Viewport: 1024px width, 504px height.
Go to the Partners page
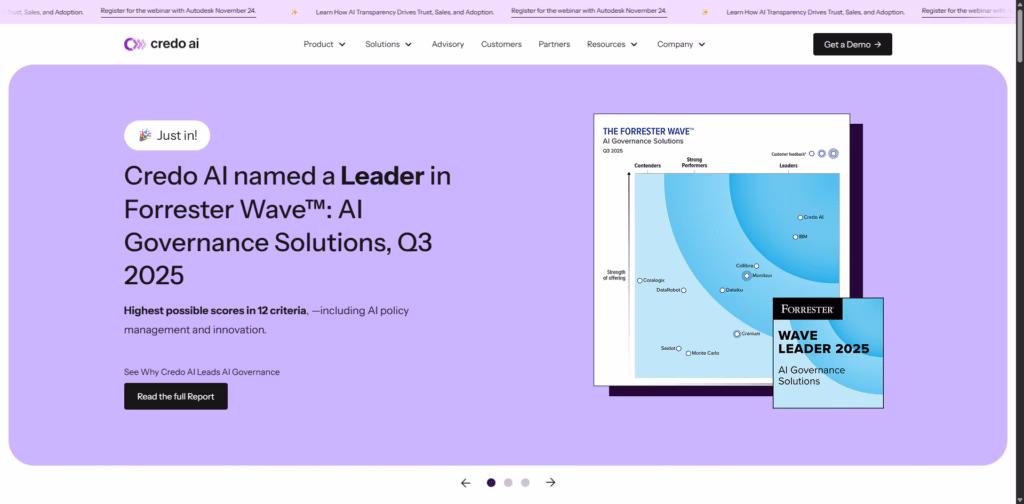(x=554, y=44)
